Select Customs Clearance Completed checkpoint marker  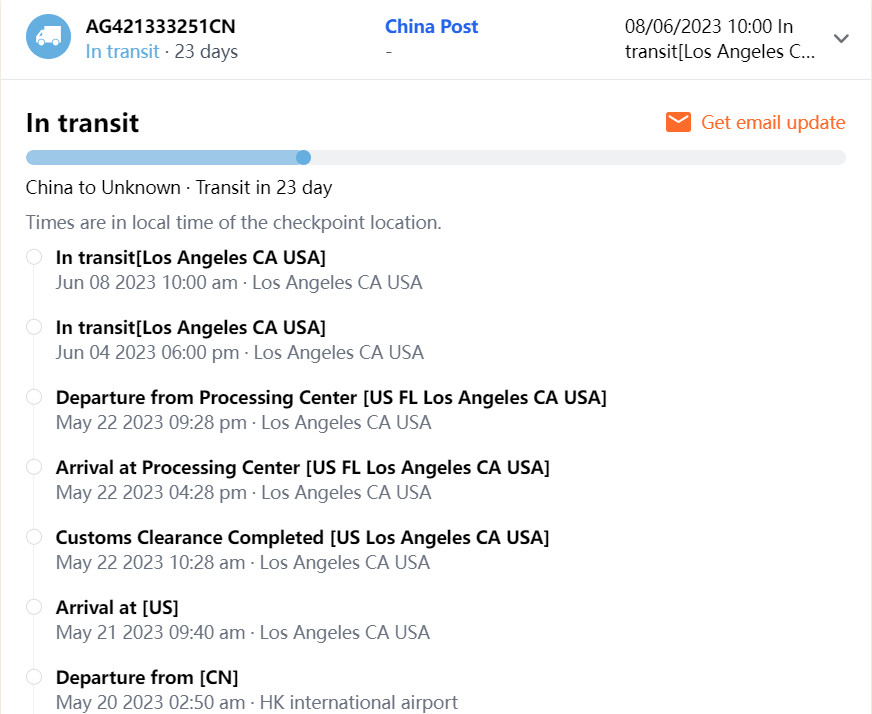coord(34,537)
